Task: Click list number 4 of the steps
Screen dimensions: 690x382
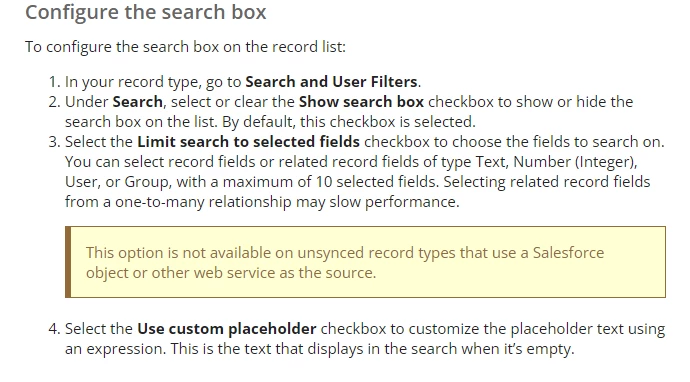Action: click(x=54, y=329)
